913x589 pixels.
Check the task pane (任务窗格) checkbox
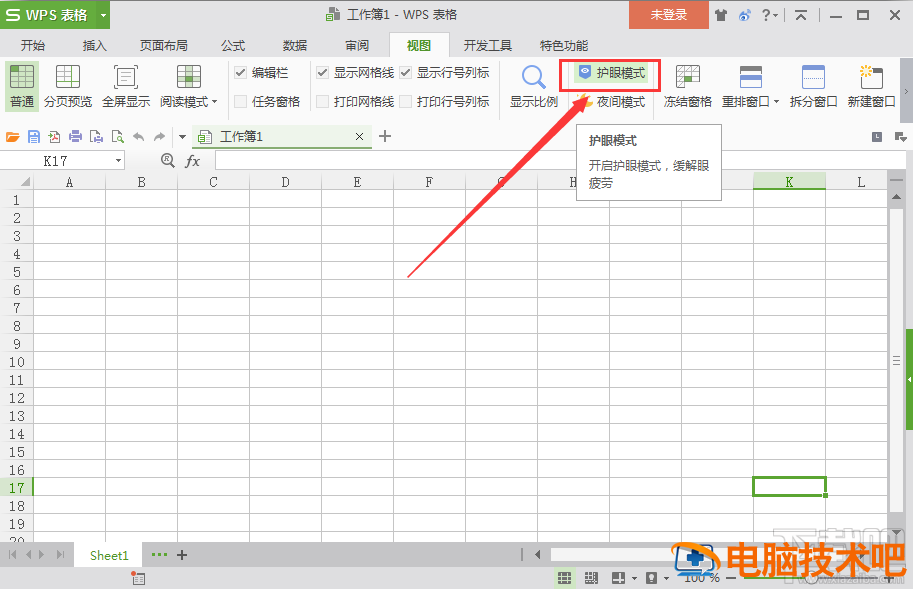(240, 102)
